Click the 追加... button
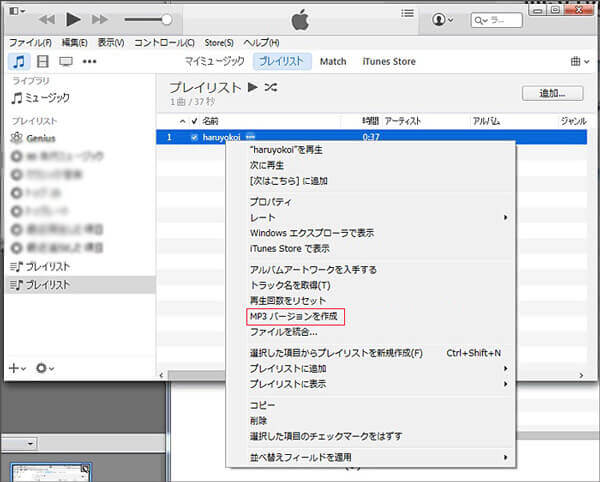The image size is (600, 482). 553,93
